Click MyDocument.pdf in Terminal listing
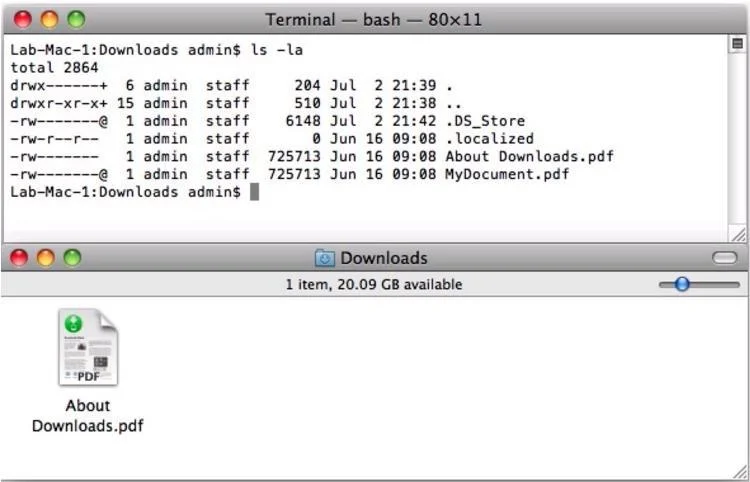750x482 pixels. [x=507, y=174]
